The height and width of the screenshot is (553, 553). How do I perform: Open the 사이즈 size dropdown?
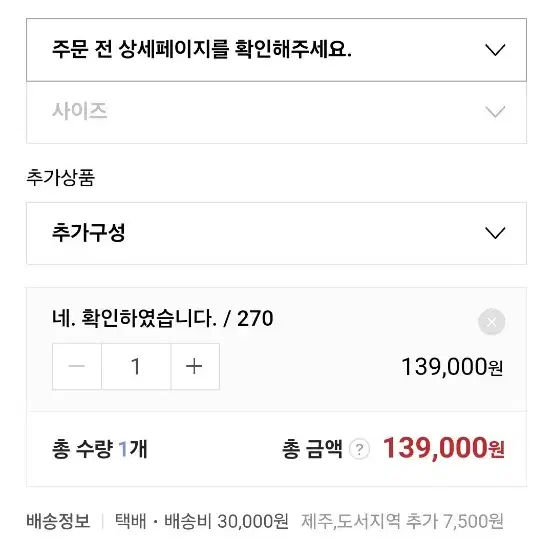(x=276, y=112)
